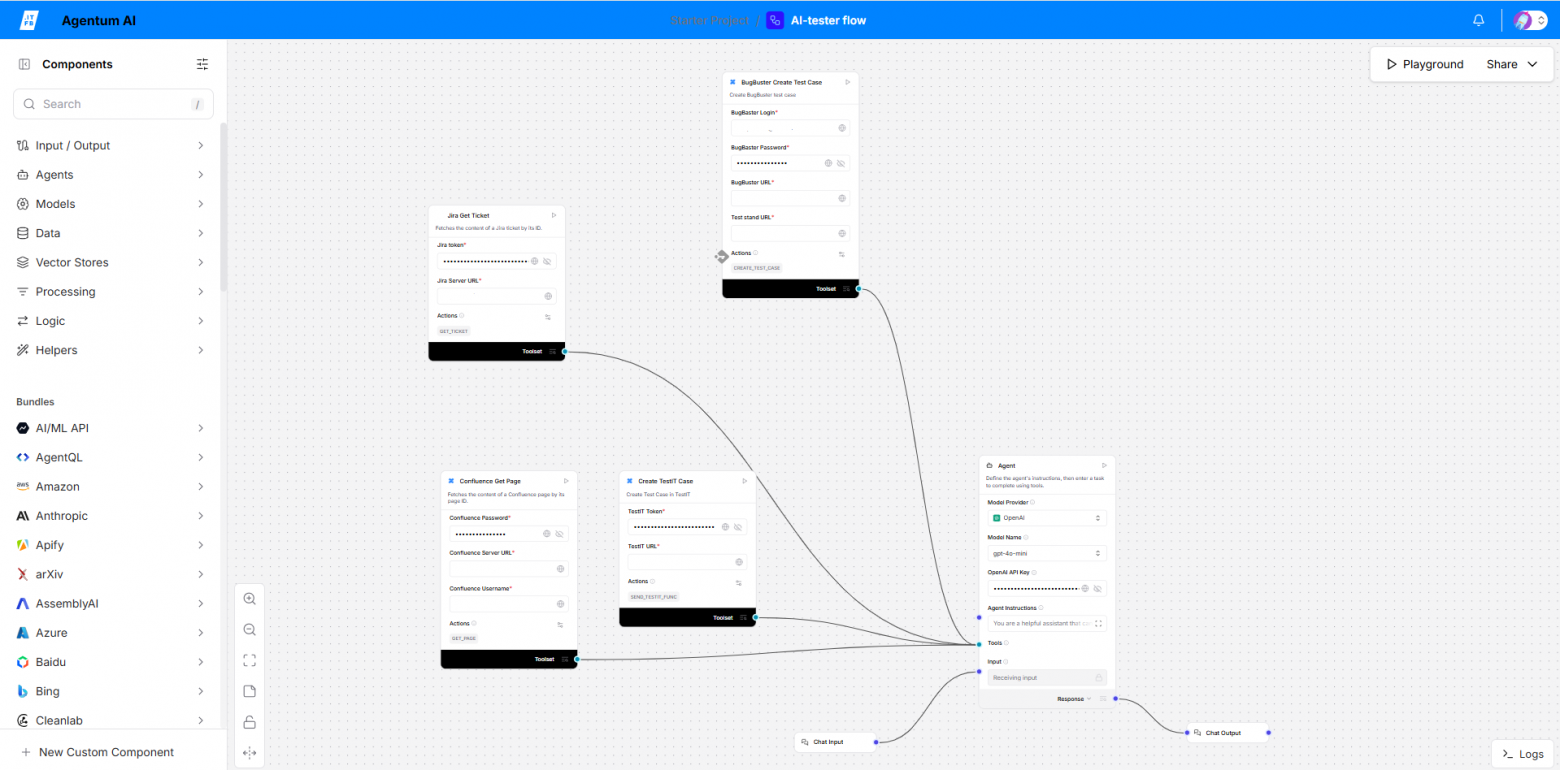The height and width of the screenshot is (770, 1560).
Task: Collapse the Components sidebar panel icon
Action: tap(24, 64)
